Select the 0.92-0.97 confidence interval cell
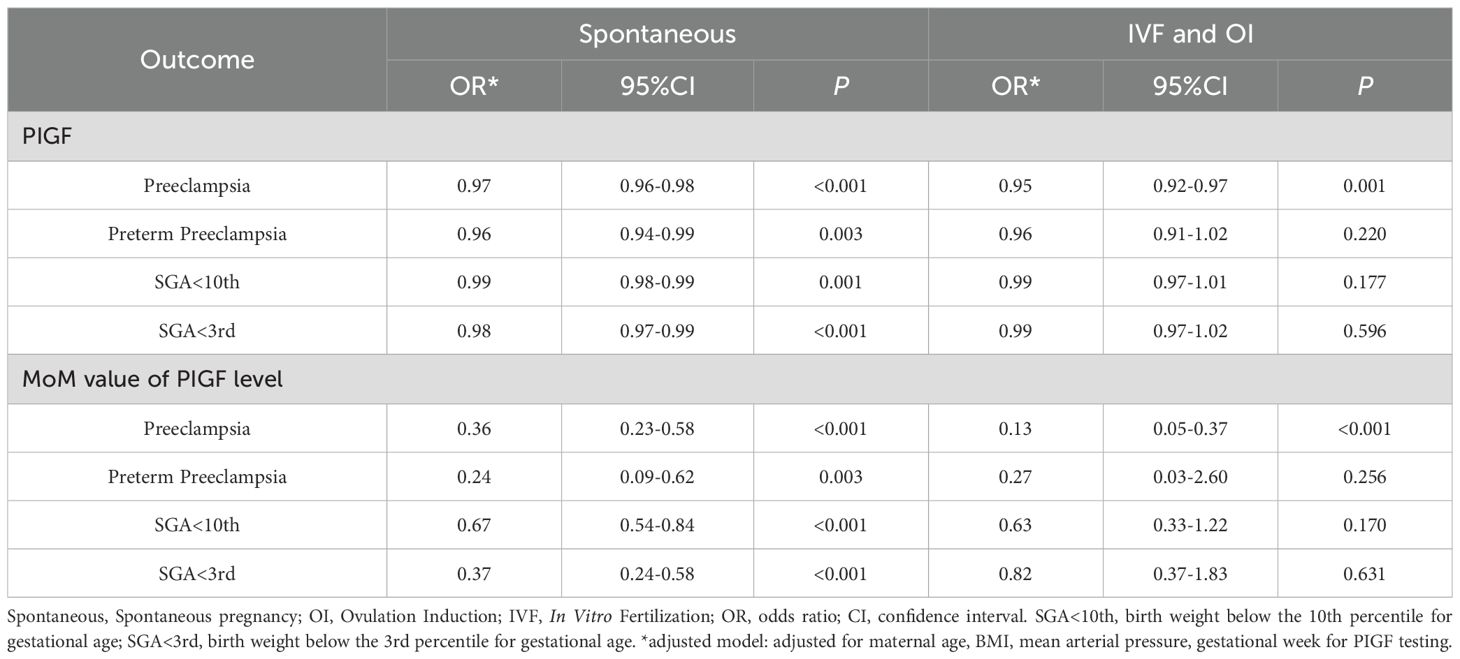 1190,185
